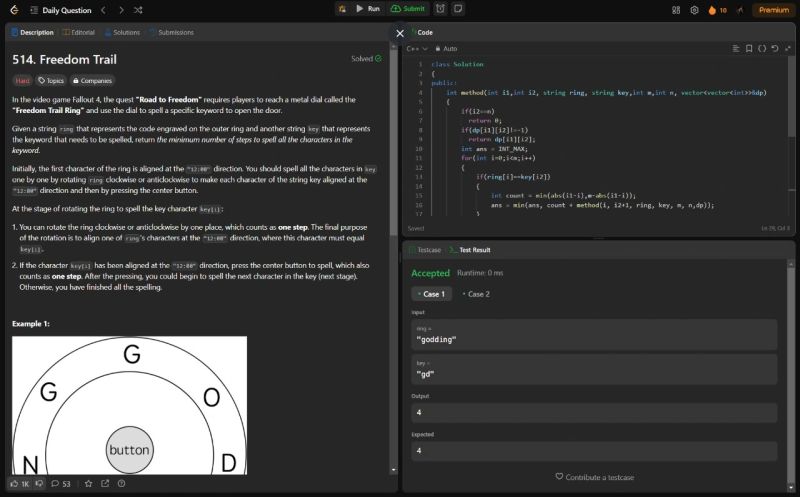
Task: Select the Case 1 result
Action: [432, 294]
